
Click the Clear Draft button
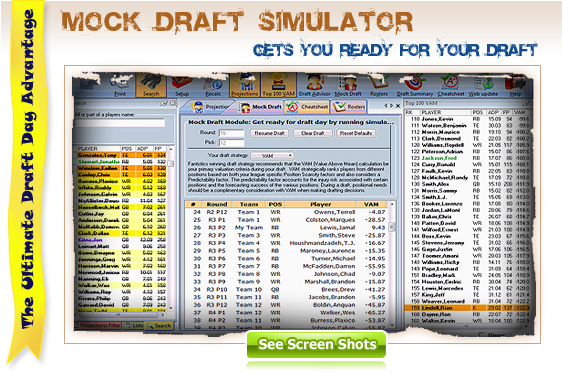click(312, 133)
